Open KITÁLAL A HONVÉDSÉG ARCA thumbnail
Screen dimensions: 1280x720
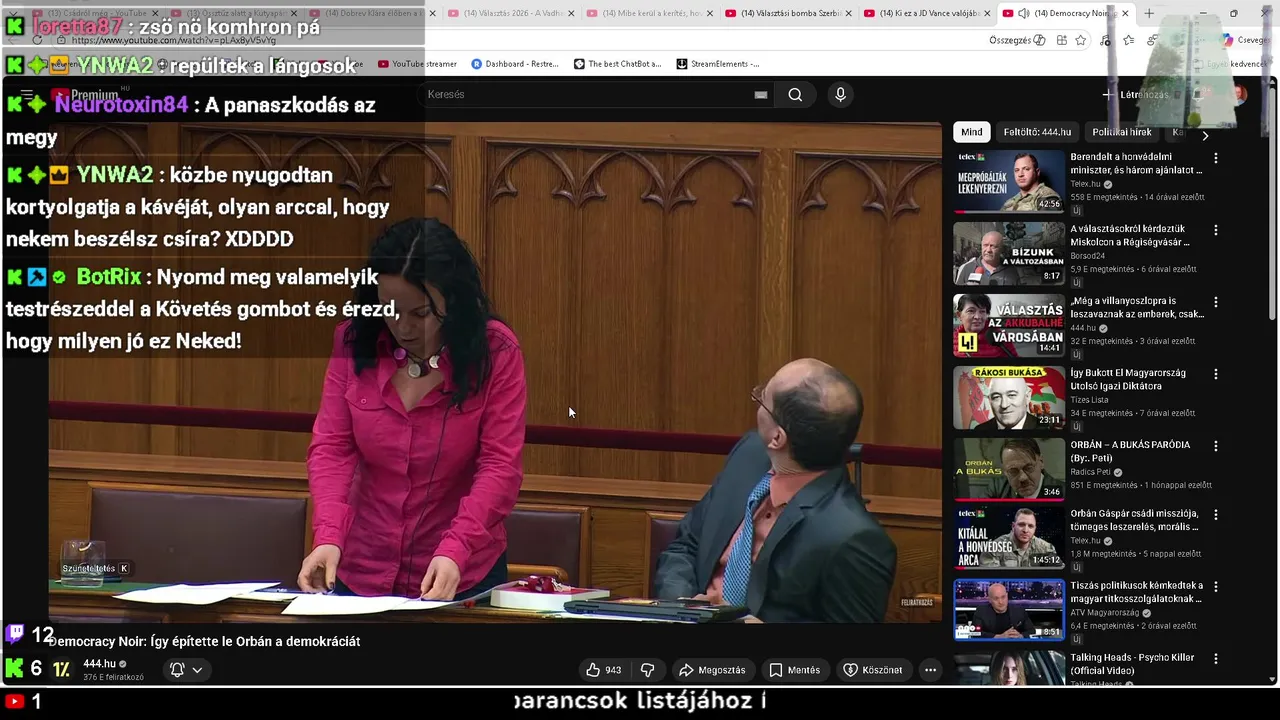click(x=1008, y=538)
